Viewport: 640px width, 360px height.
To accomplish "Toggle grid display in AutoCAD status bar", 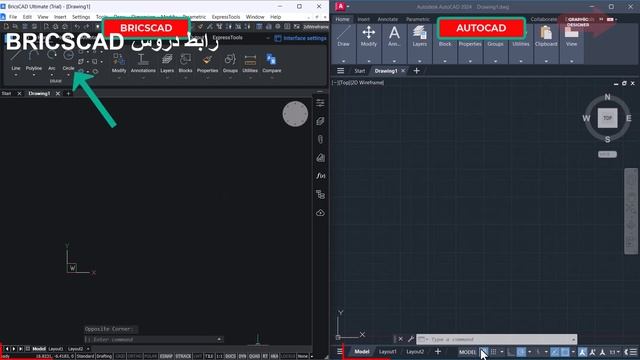I will click(x=484, y=352).
